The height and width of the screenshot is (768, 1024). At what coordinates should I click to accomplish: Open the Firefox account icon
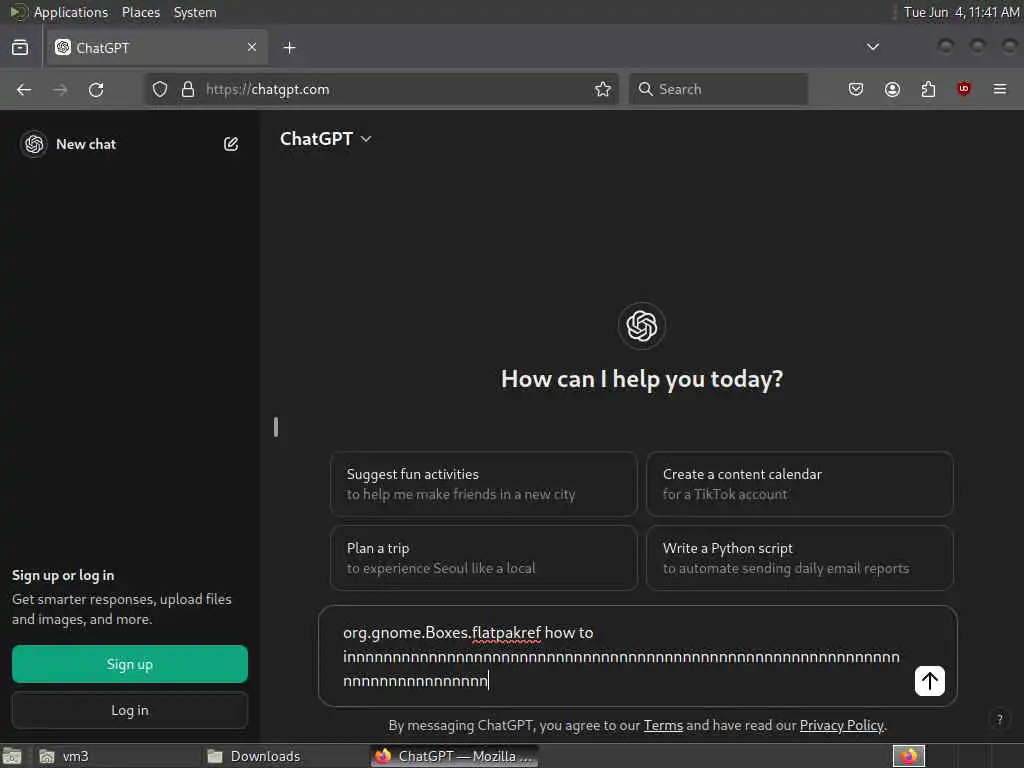click(x=892, y=89)
